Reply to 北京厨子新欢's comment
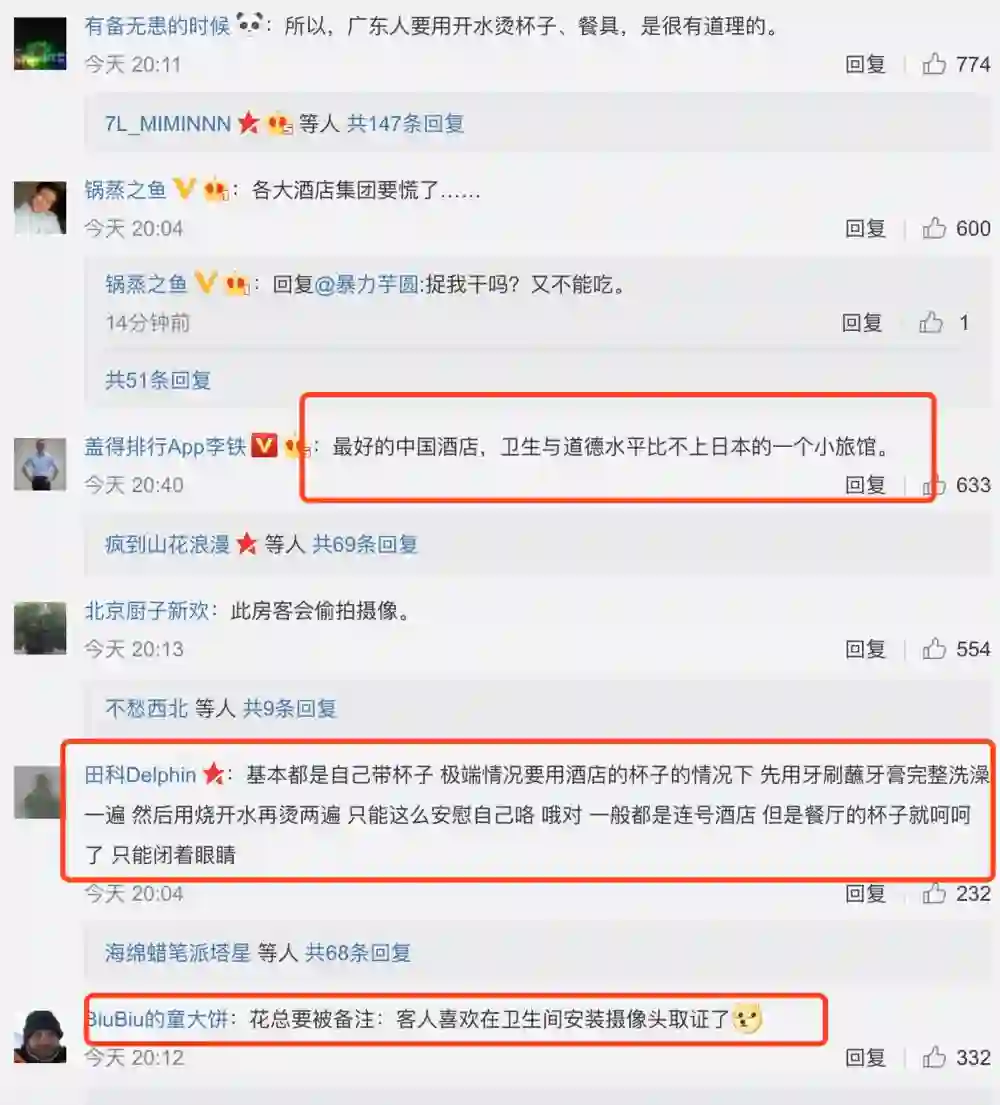1000x1105 pixels. [x=865, y=648]
